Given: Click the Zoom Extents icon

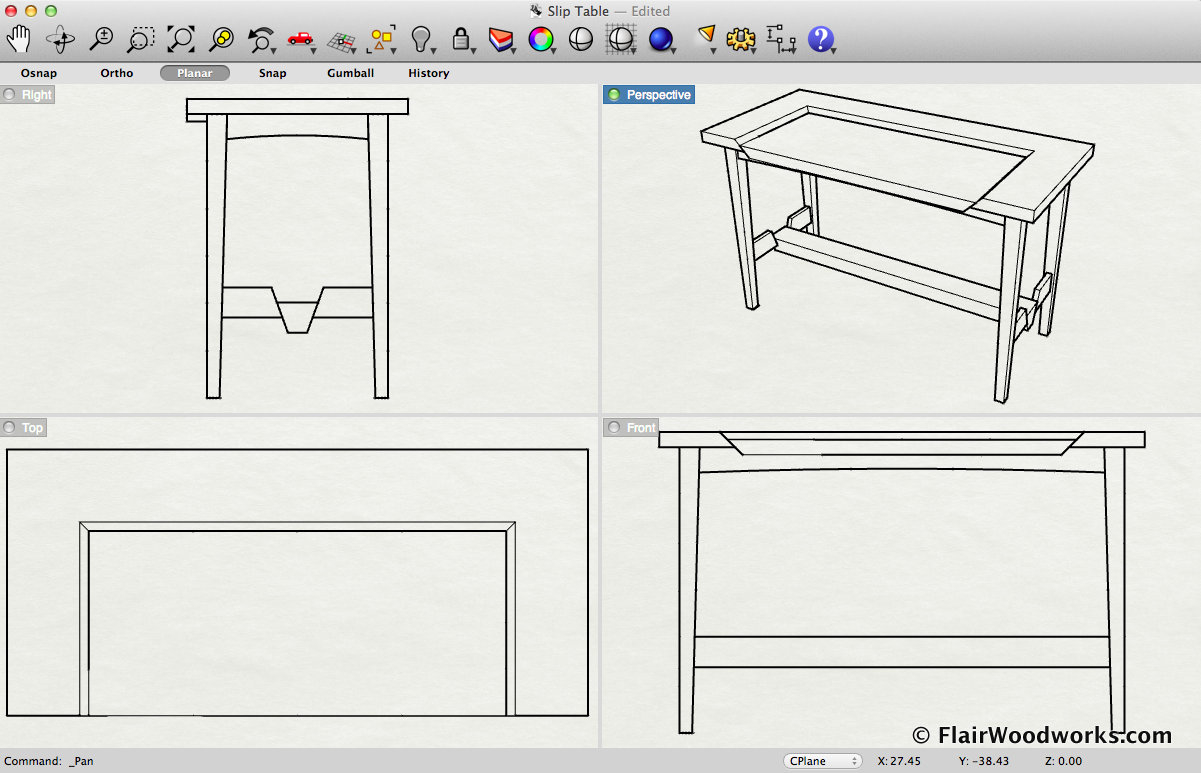Looking at the screenshot, I should pos(181,39).
